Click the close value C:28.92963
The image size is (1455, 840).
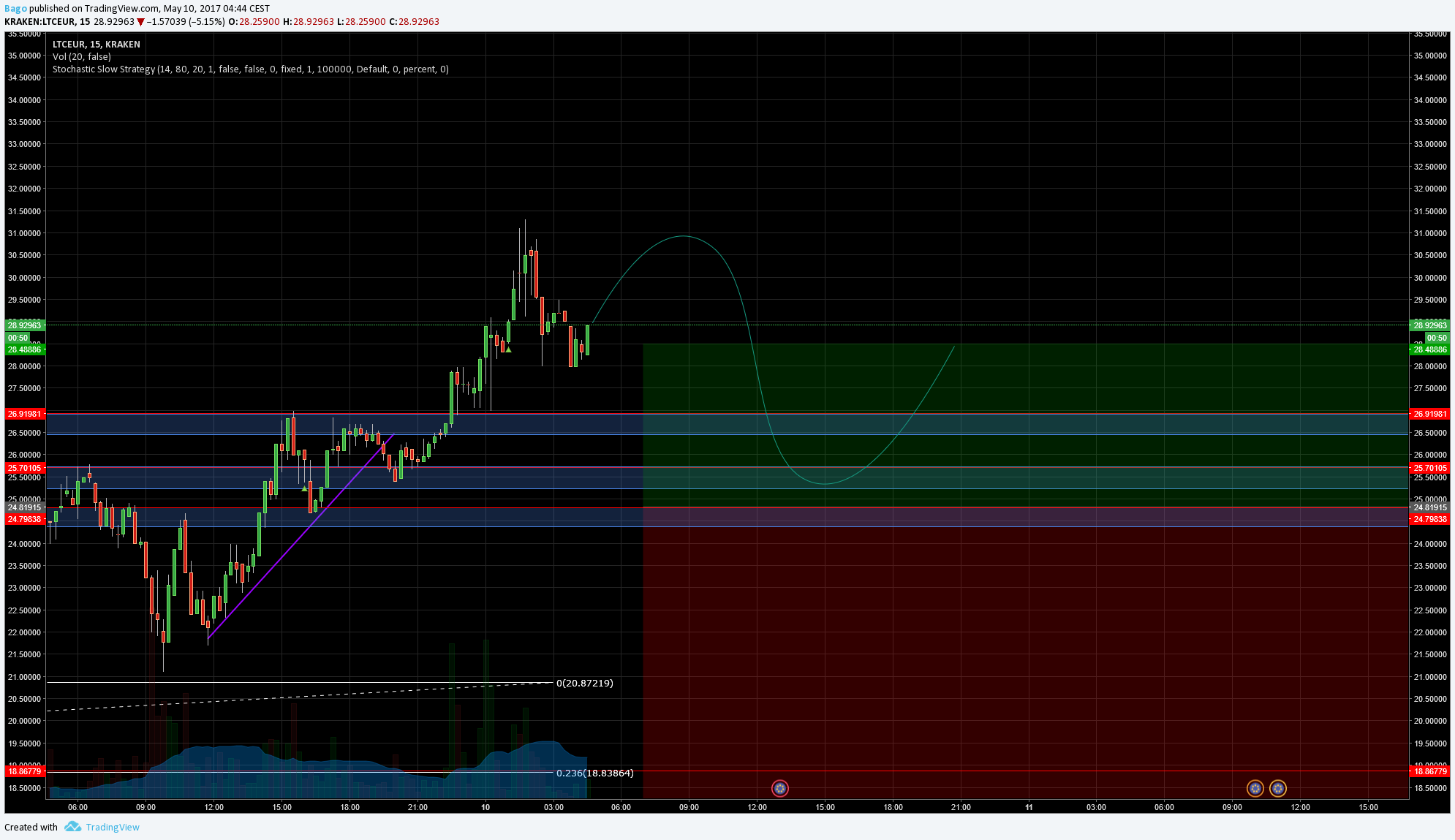point(414,22)
